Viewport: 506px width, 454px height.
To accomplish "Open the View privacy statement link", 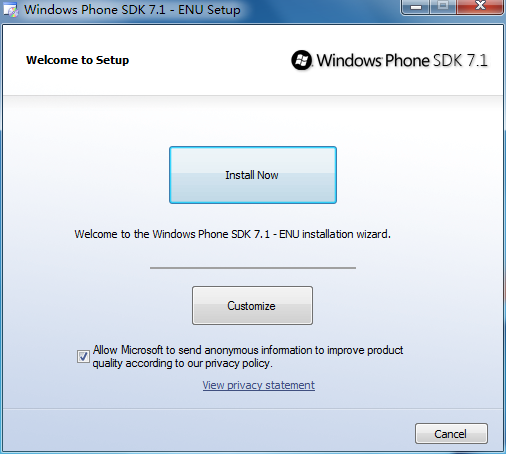I will click(259, 385).
